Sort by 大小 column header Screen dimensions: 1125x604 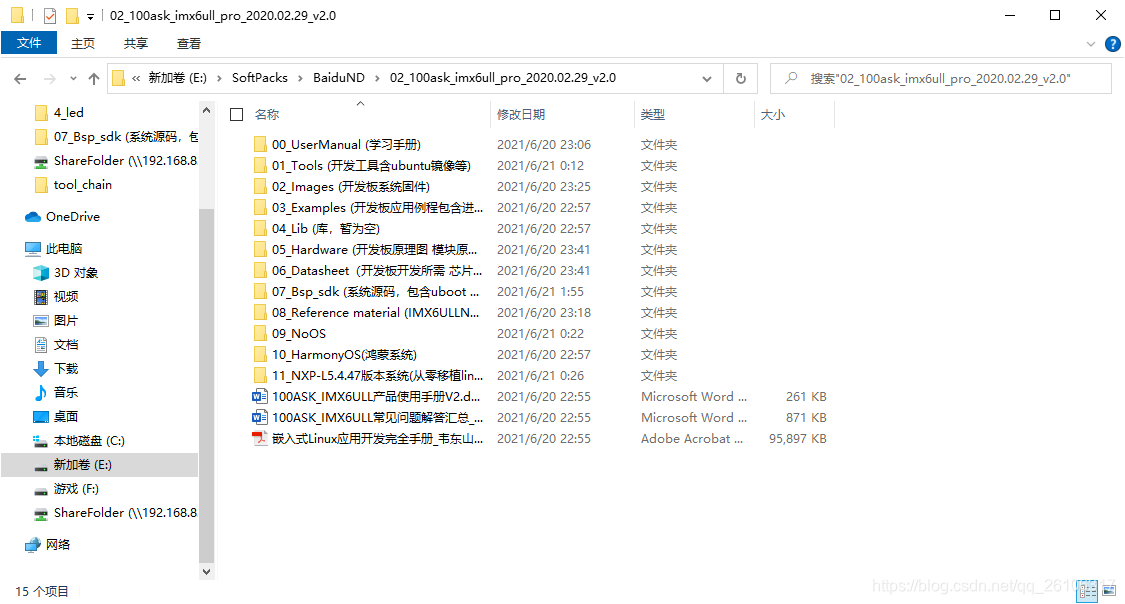click(773, 115)
